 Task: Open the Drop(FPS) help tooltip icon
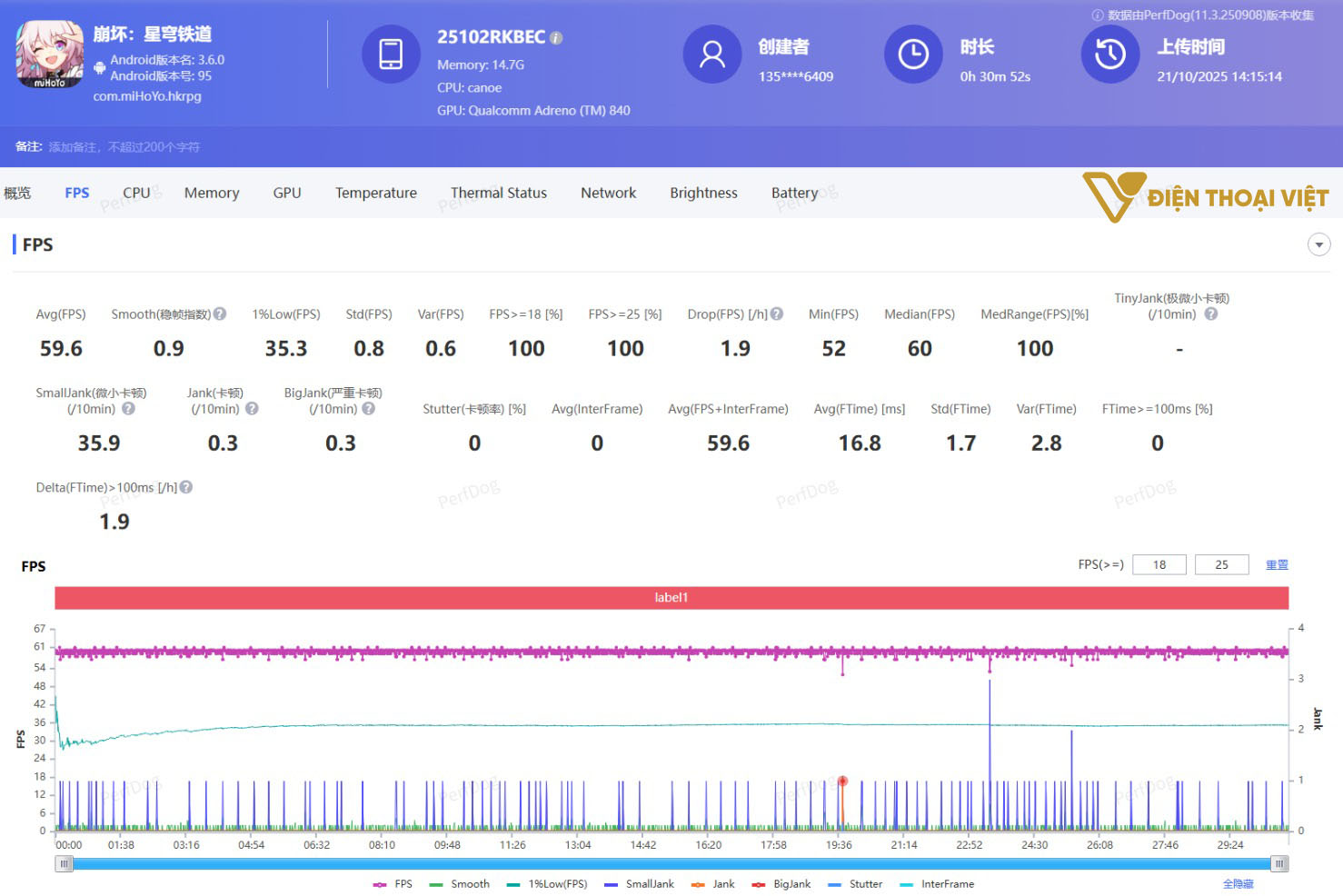click(777, 314)
